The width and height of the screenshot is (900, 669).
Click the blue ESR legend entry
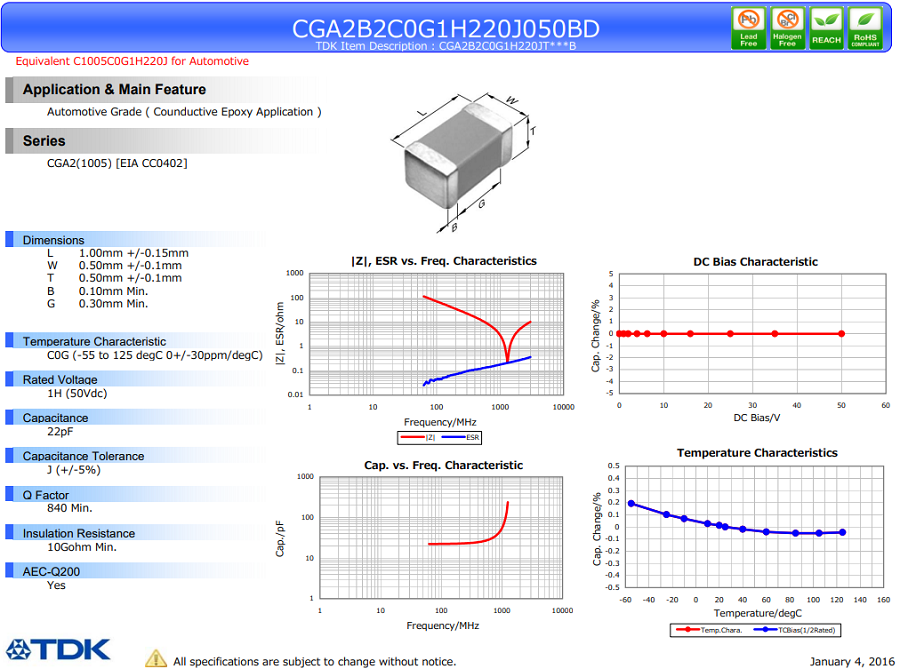(x=460, y=437)
